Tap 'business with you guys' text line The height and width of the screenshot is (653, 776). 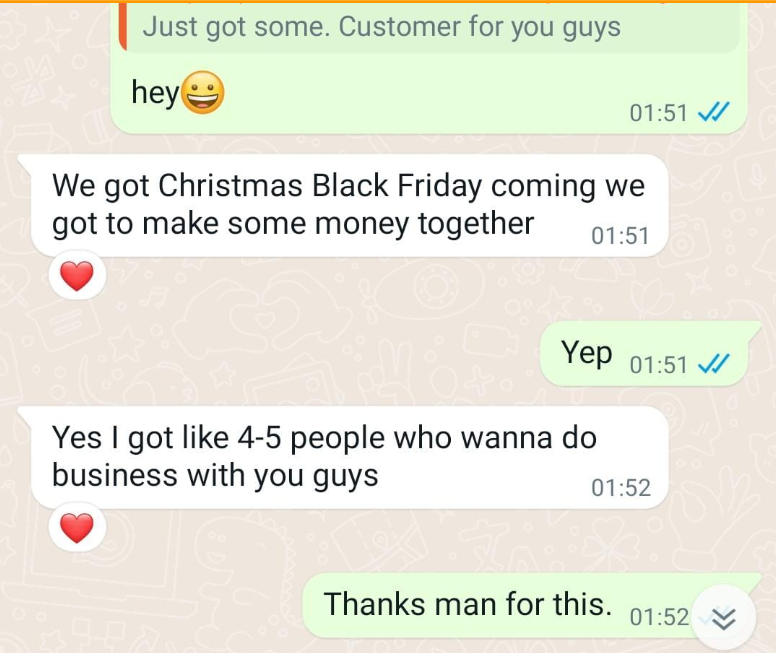215,476
